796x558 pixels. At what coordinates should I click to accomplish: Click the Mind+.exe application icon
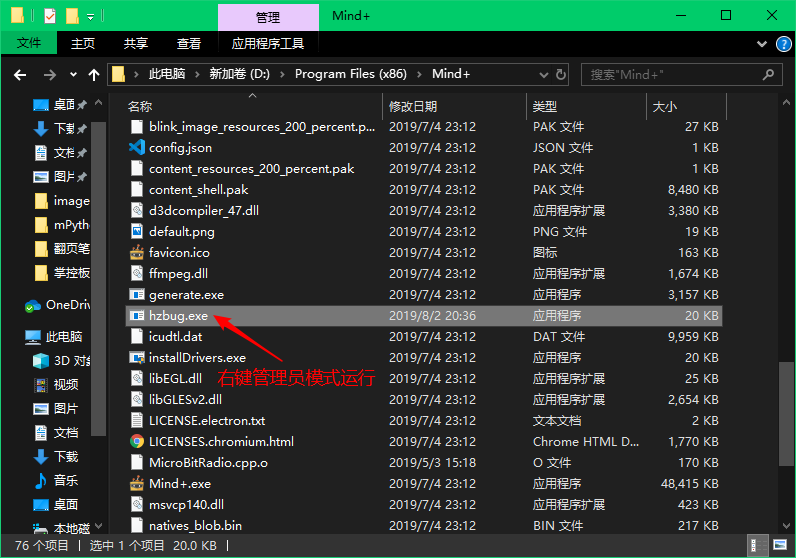137,483
